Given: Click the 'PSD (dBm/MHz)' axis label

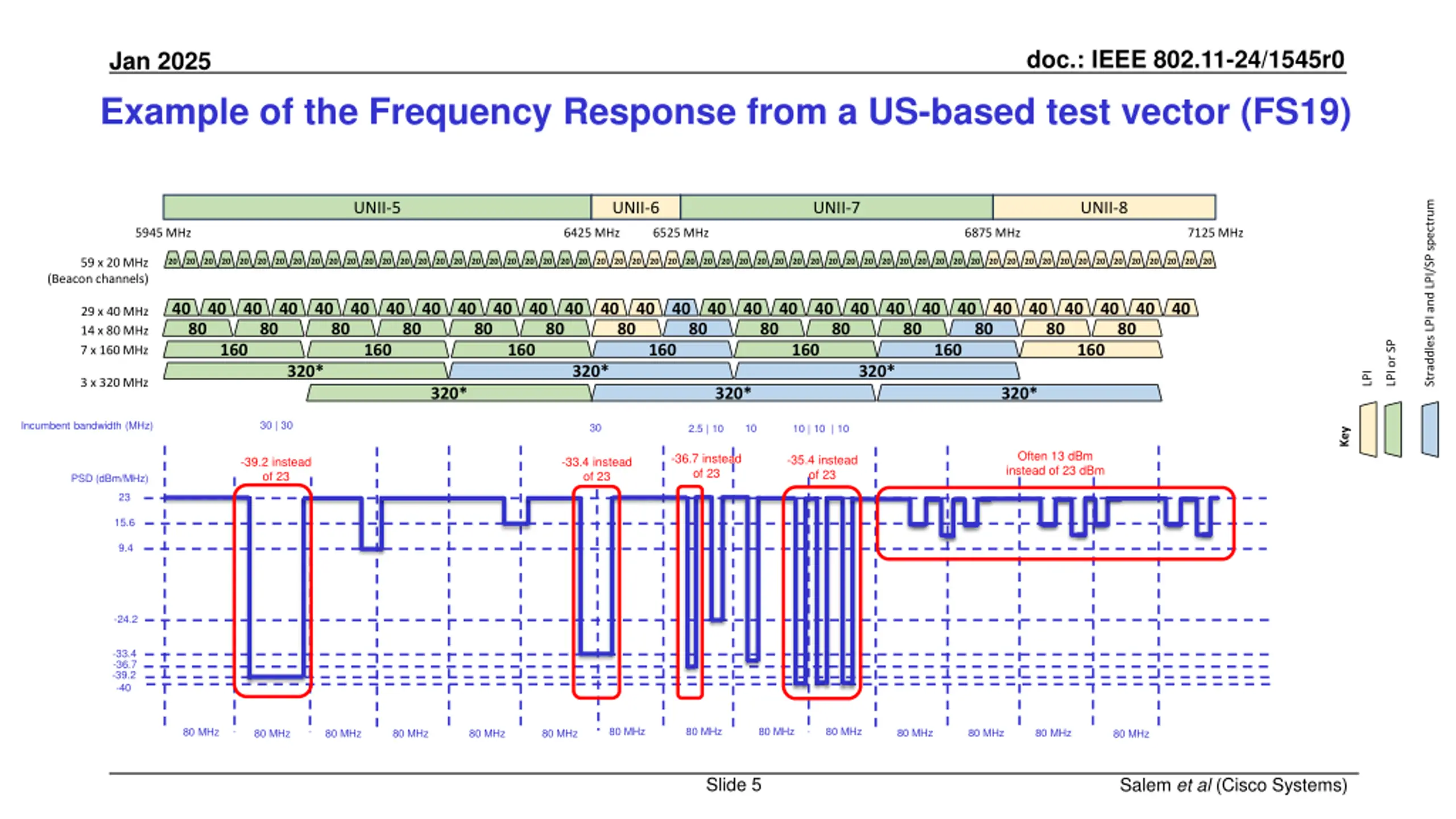Looking at the screenshot, I should pos(110,478).
